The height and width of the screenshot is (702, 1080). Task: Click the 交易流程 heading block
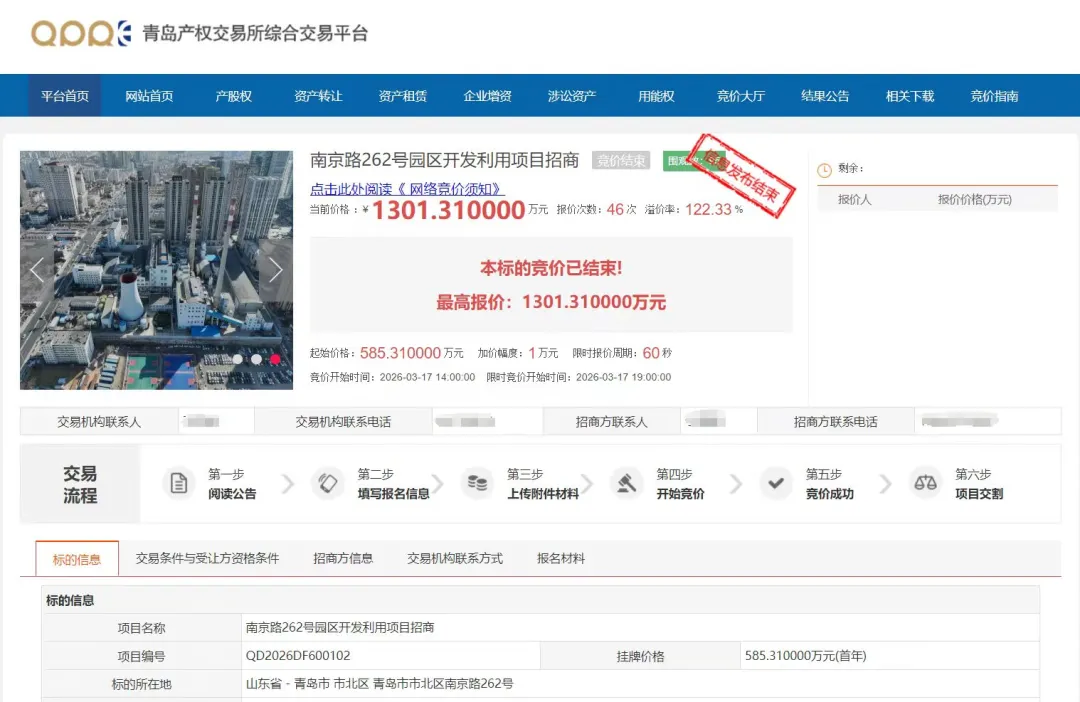pyautogui.click(x=80, y=484)
